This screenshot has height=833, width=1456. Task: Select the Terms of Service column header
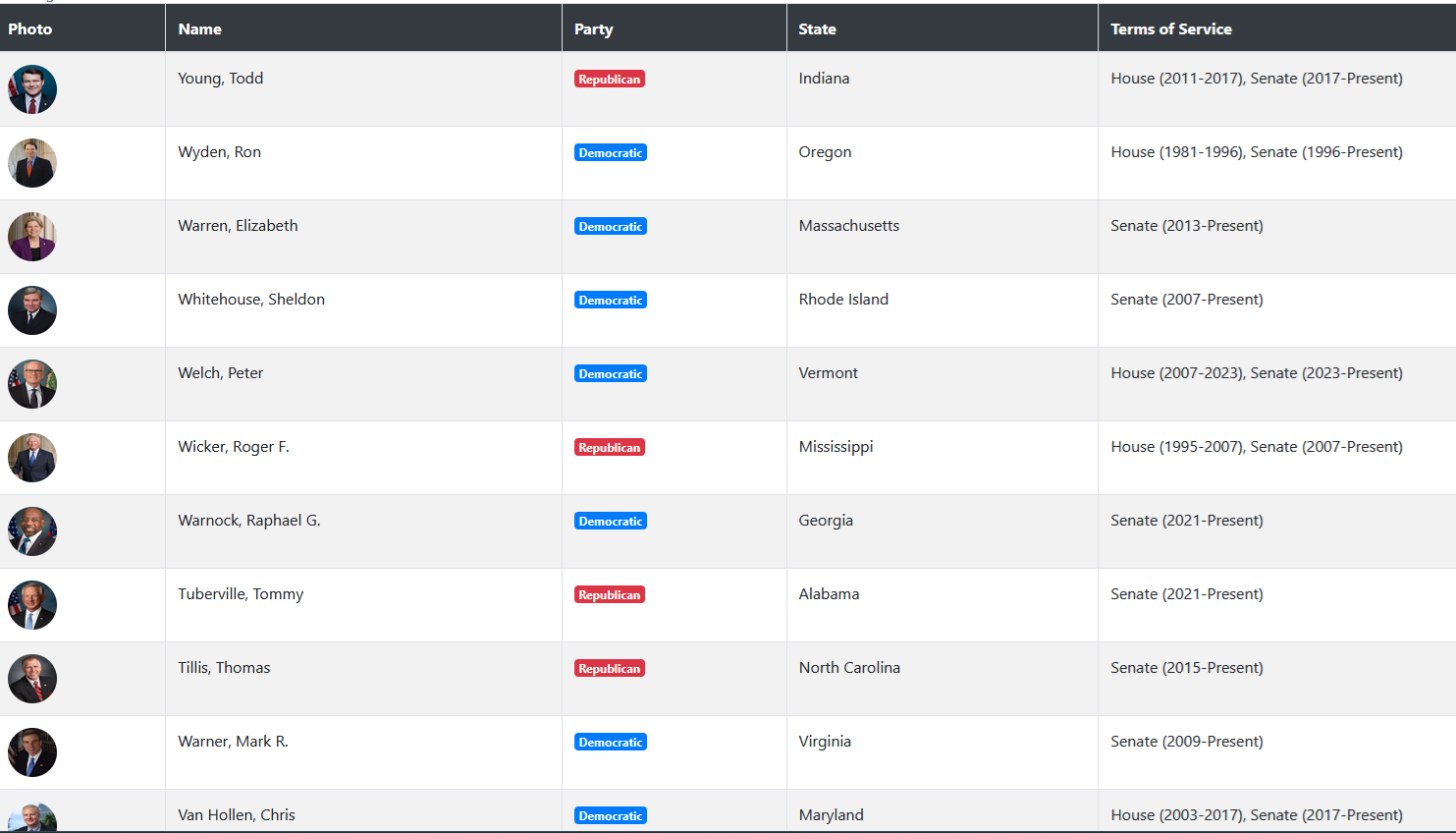[x=1171, y=29]
